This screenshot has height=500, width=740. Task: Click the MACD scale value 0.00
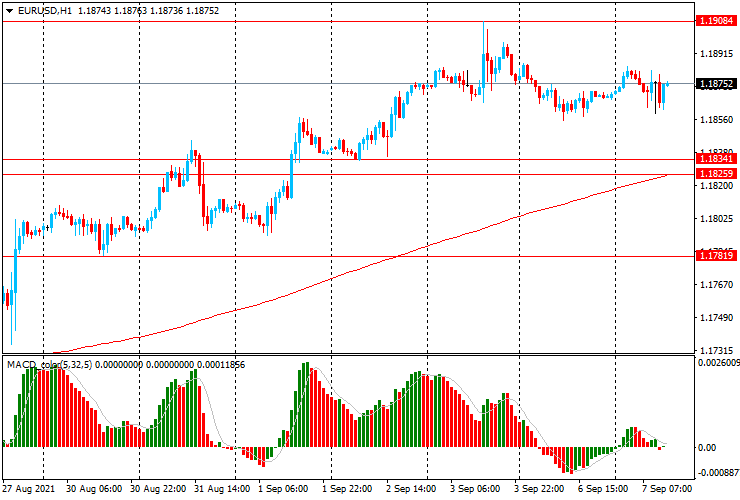[706, 448]
